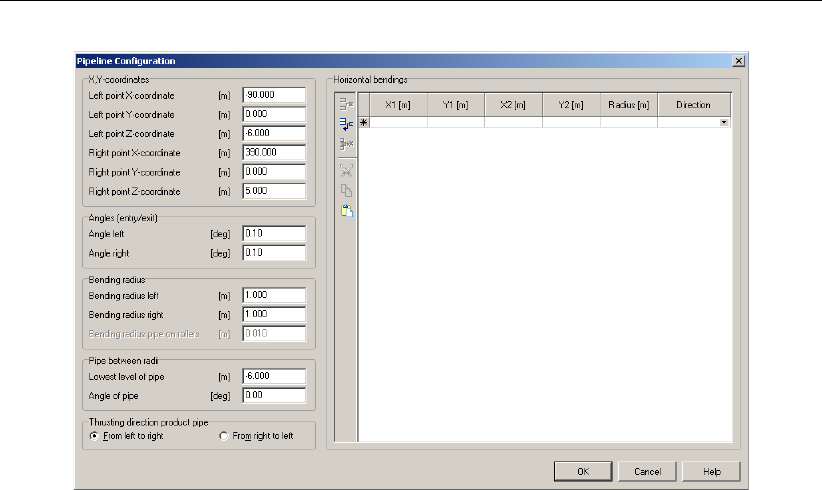Open Help for Pipeline Configuration

click(711, 471)
